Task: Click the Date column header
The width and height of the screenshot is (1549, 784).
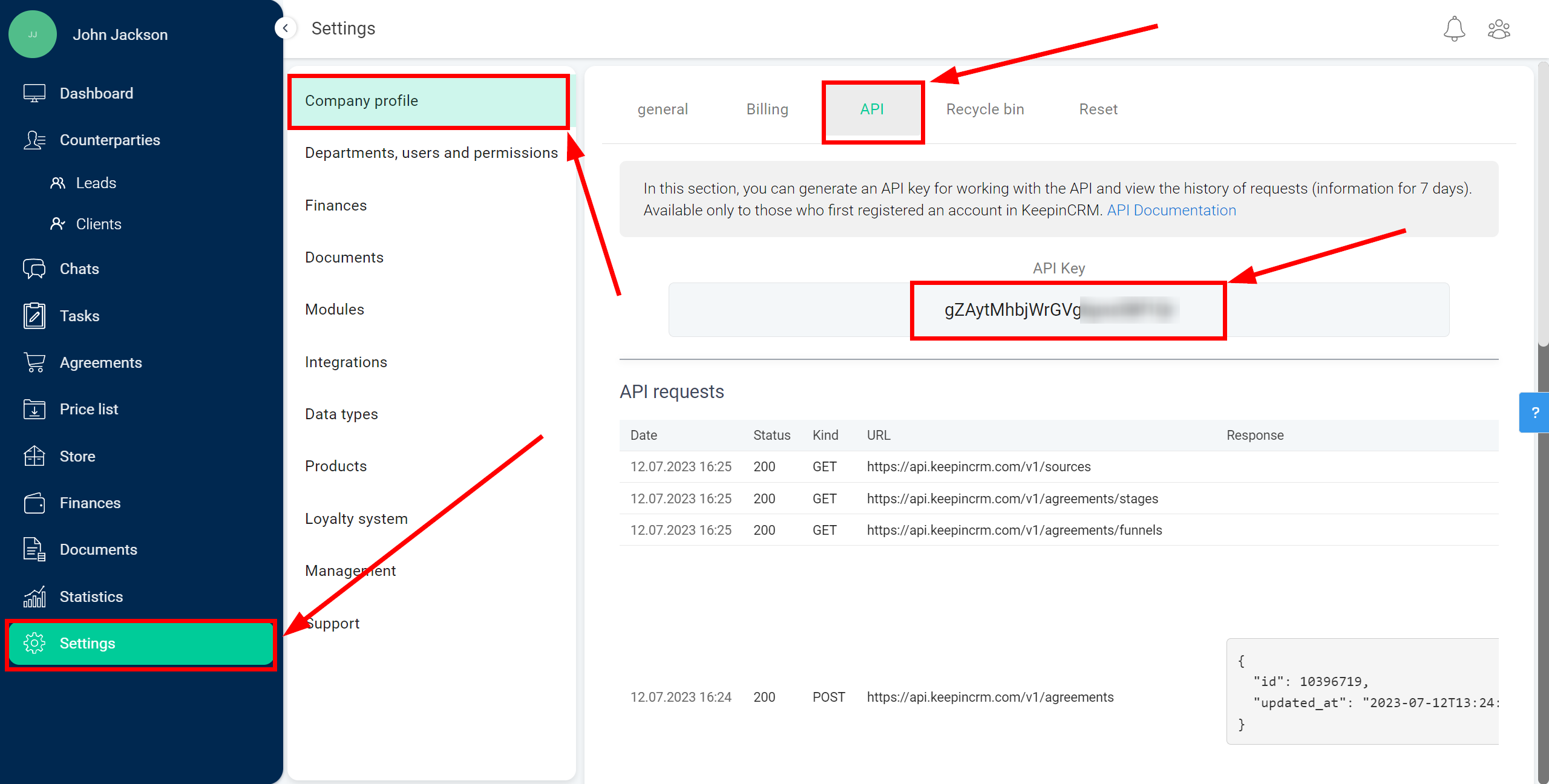Action: (x=644, y=435)
